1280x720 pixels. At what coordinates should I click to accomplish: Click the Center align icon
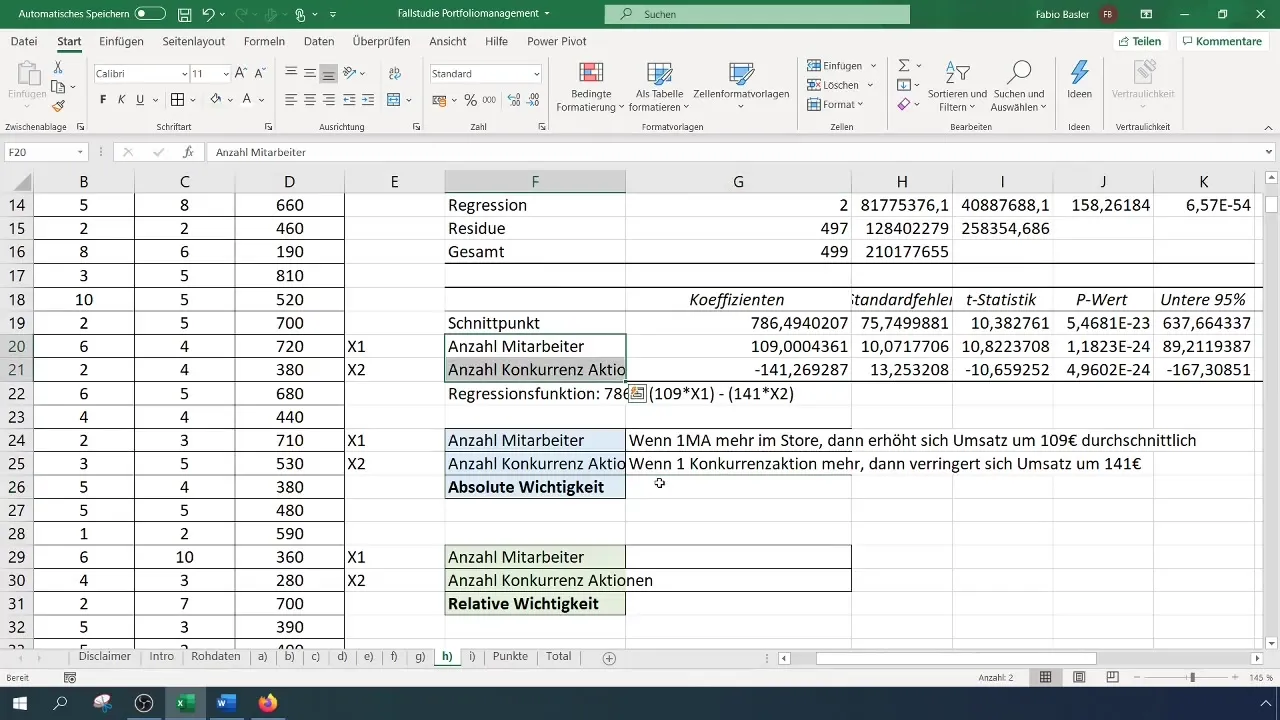[x=310, y=100]
